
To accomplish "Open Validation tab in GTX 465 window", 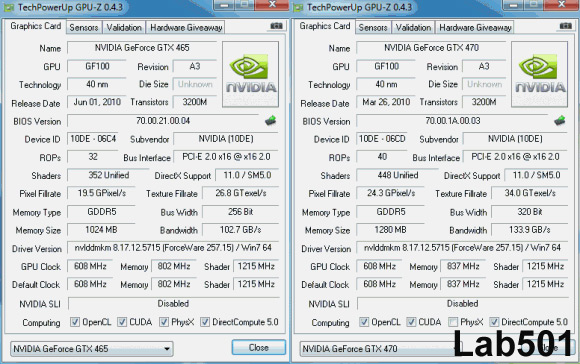I will pos(124,27).
